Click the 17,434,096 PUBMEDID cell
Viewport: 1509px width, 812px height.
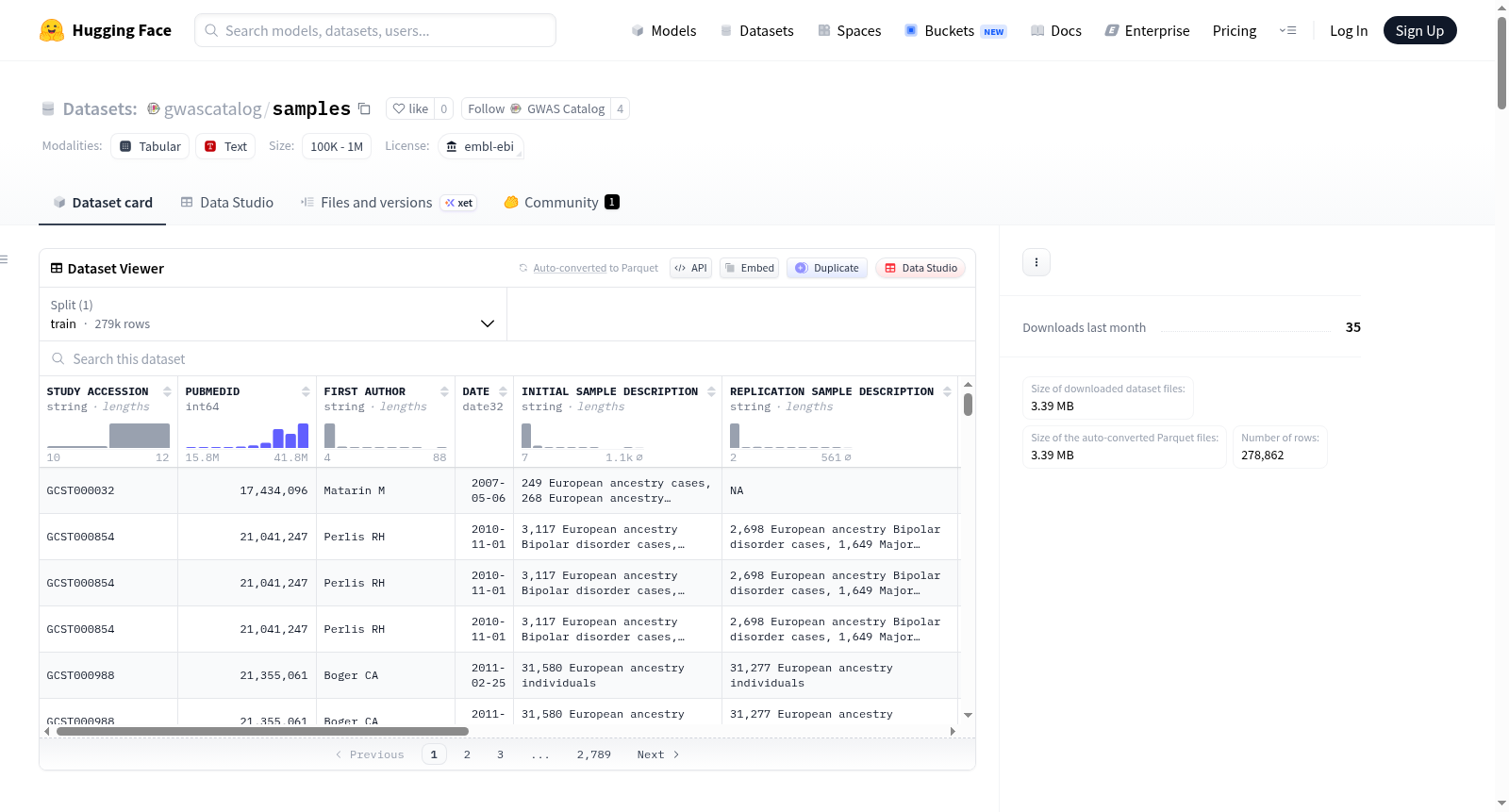[247, 490]
